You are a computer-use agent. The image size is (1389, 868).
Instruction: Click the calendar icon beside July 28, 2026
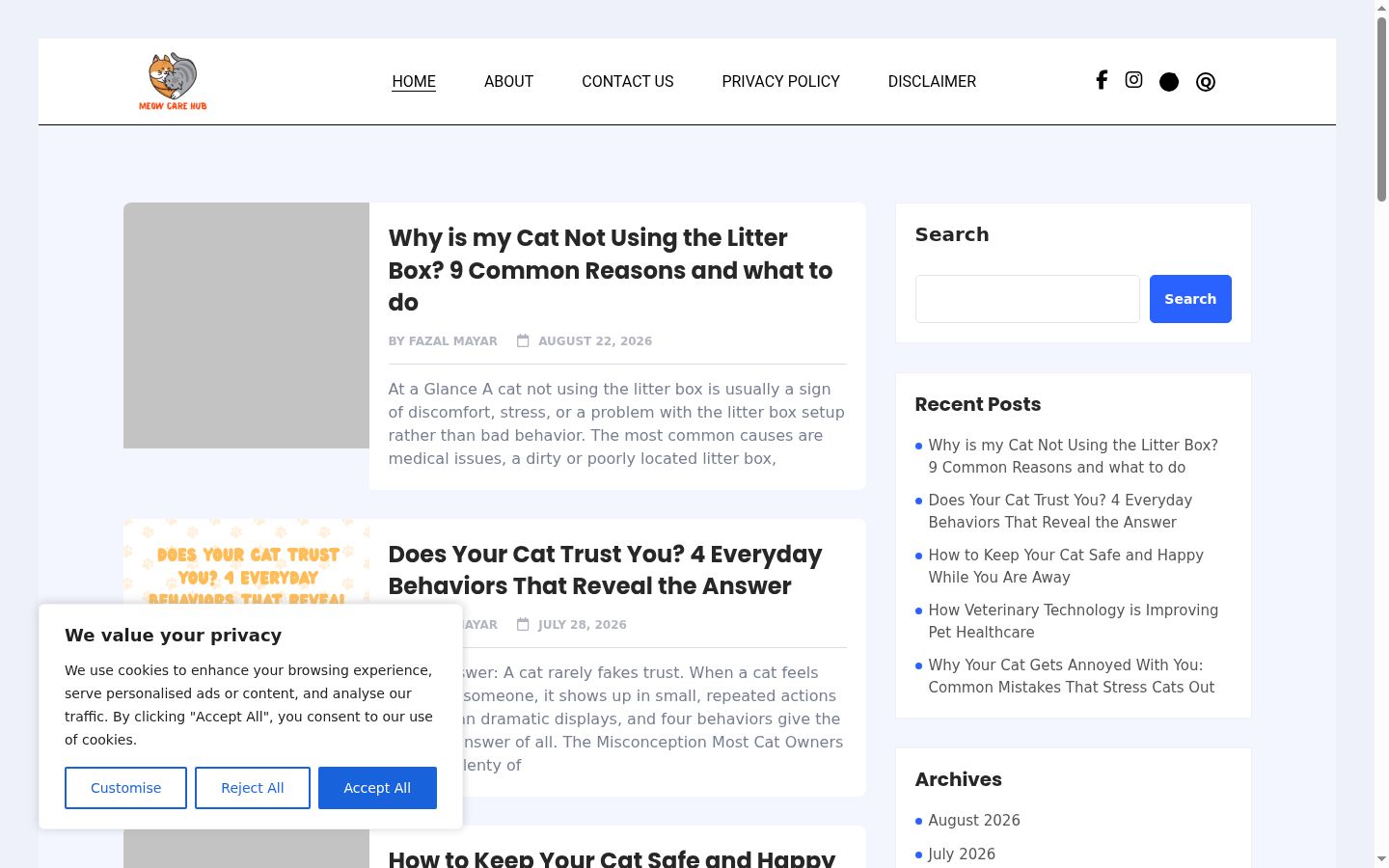point(523,624)
